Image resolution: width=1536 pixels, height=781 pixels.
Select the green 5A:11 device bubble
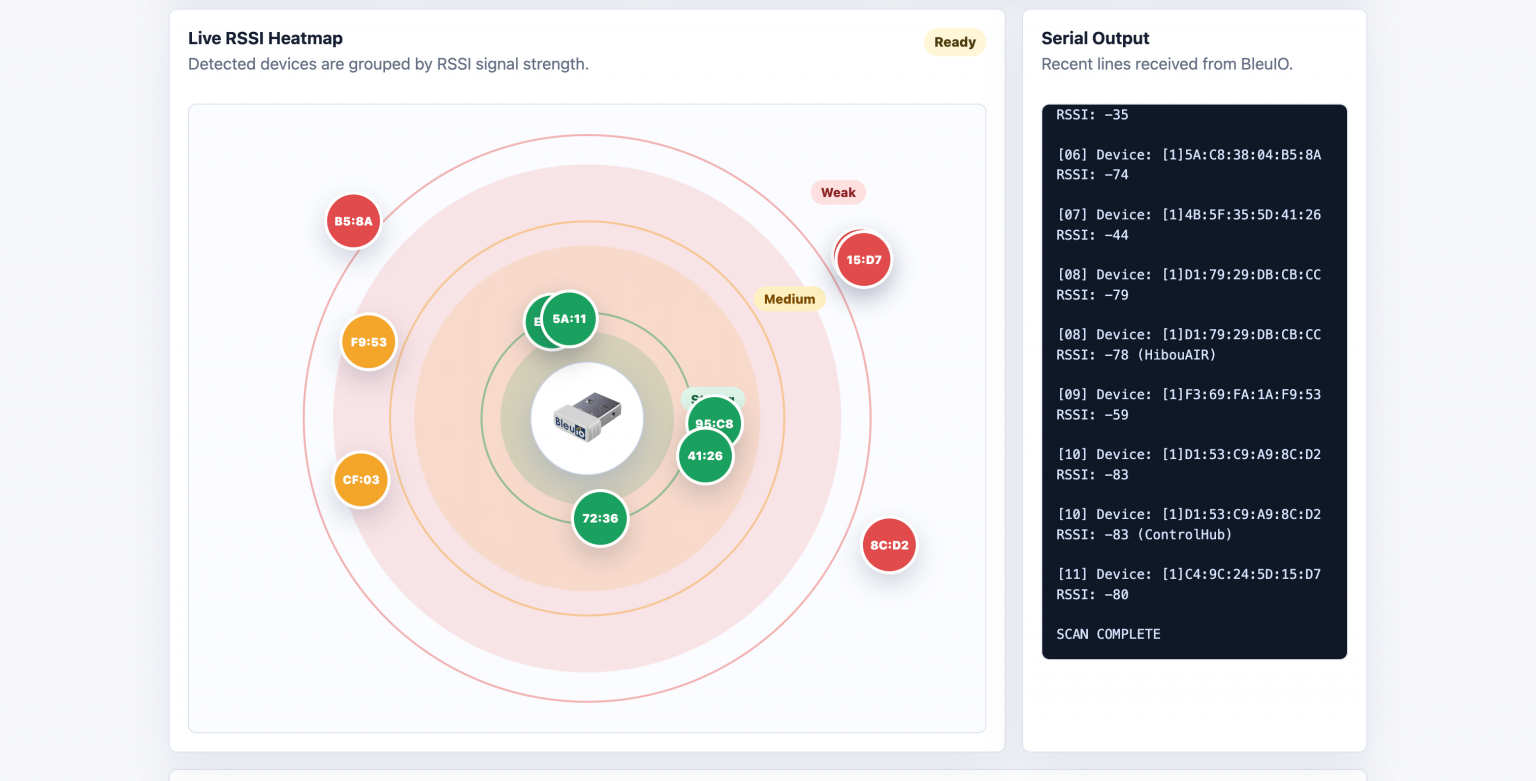569,319
